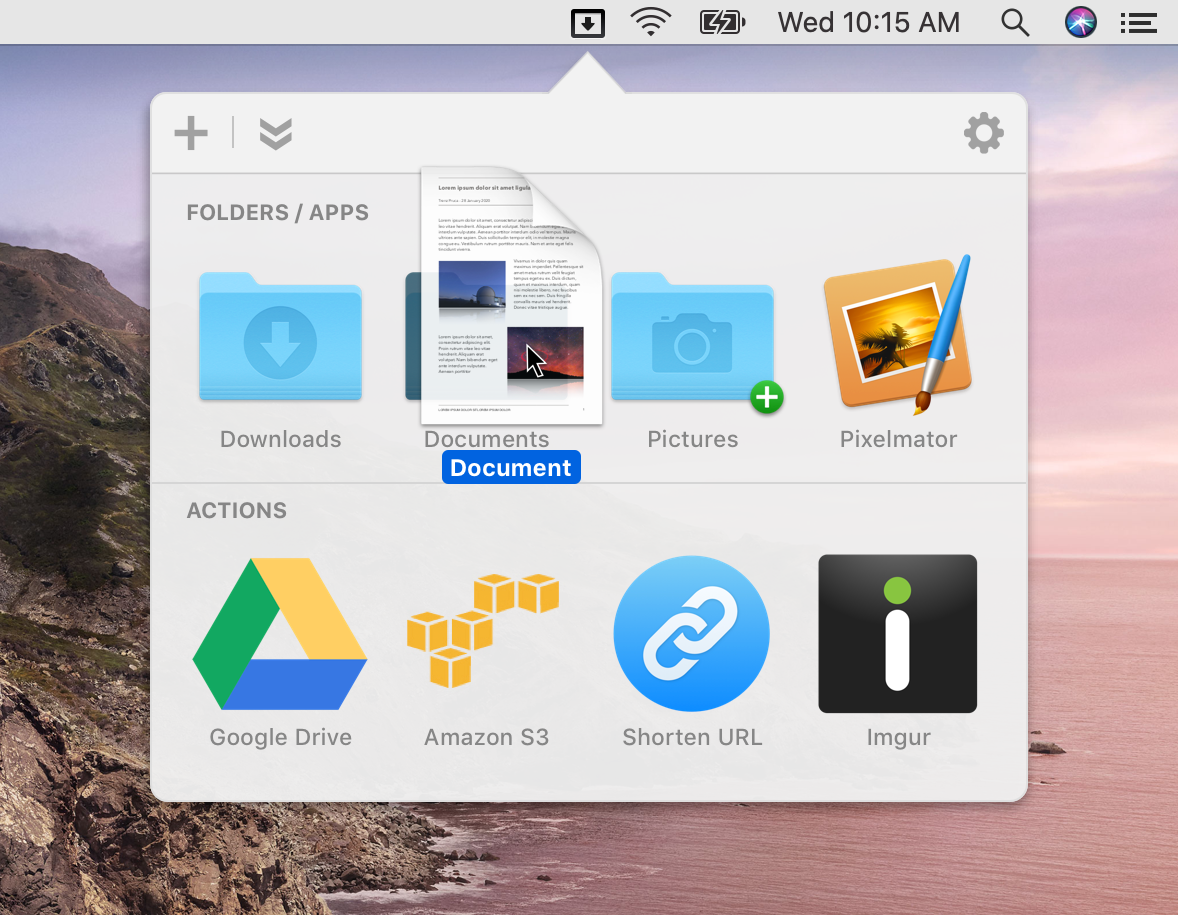This screenshot has width=1178, height=915.
Task: Click the clock showing Wed 10:15 AM
Action: click(868, 22)
